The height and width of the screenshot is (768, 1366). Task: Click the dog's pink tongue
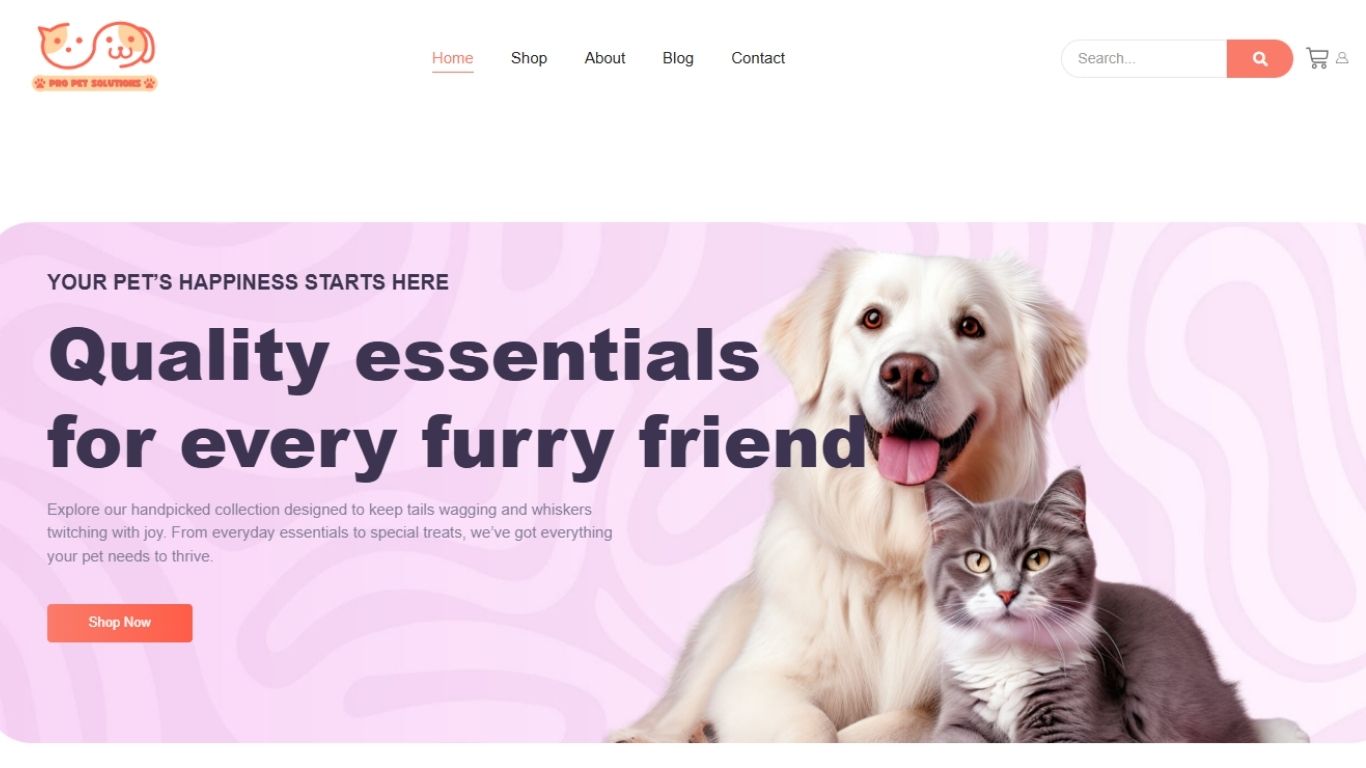point(908,458)
